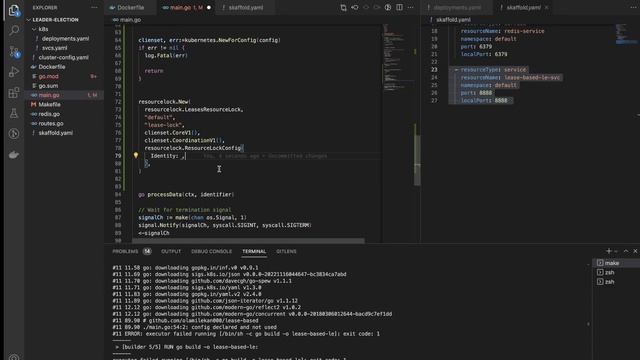Close the bottom panel
The width and height of the screenshot is (640, 360).
click(635, 251)
